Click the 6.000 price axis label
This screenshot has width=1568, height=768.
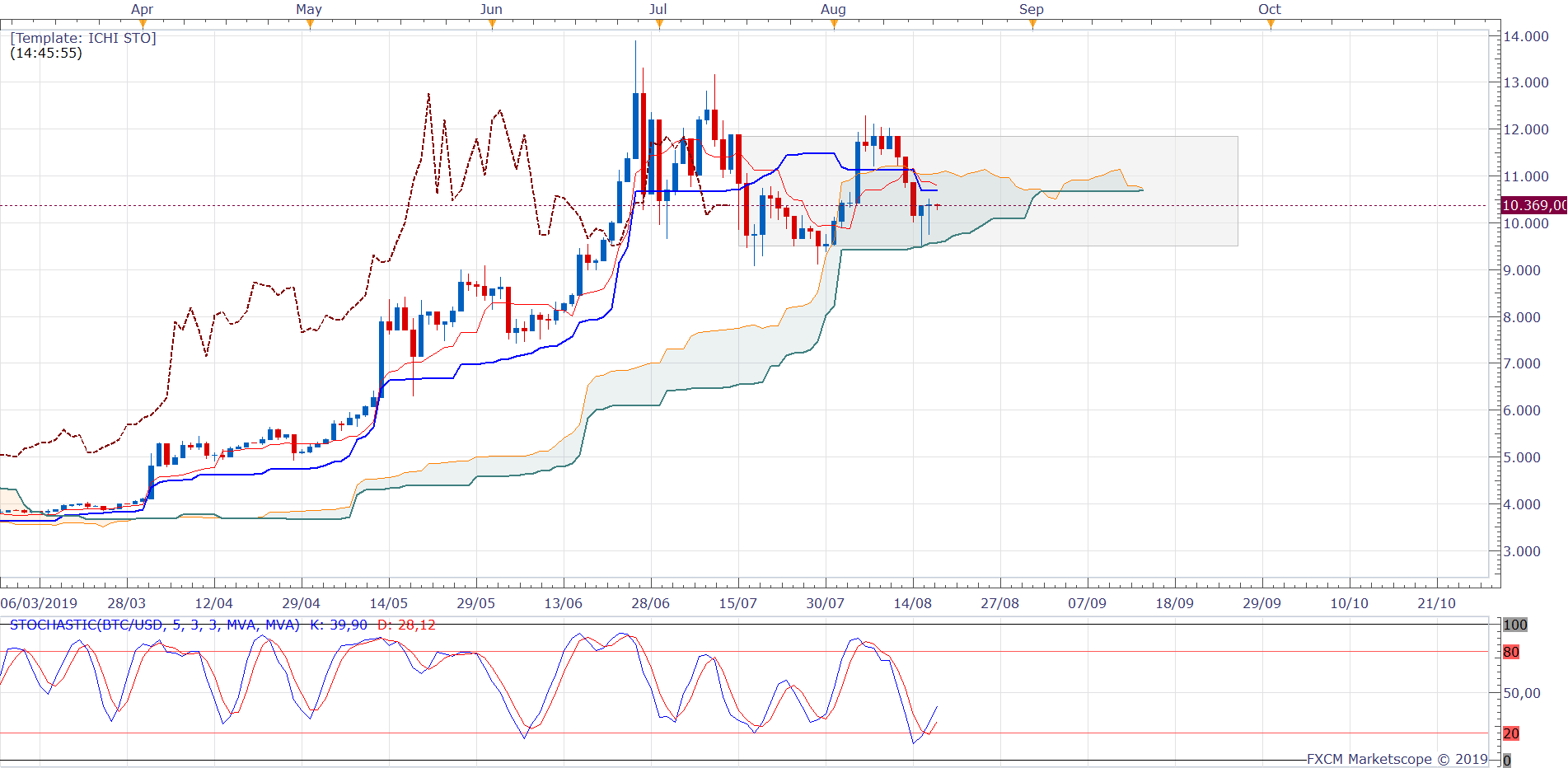click(1522, 410)
